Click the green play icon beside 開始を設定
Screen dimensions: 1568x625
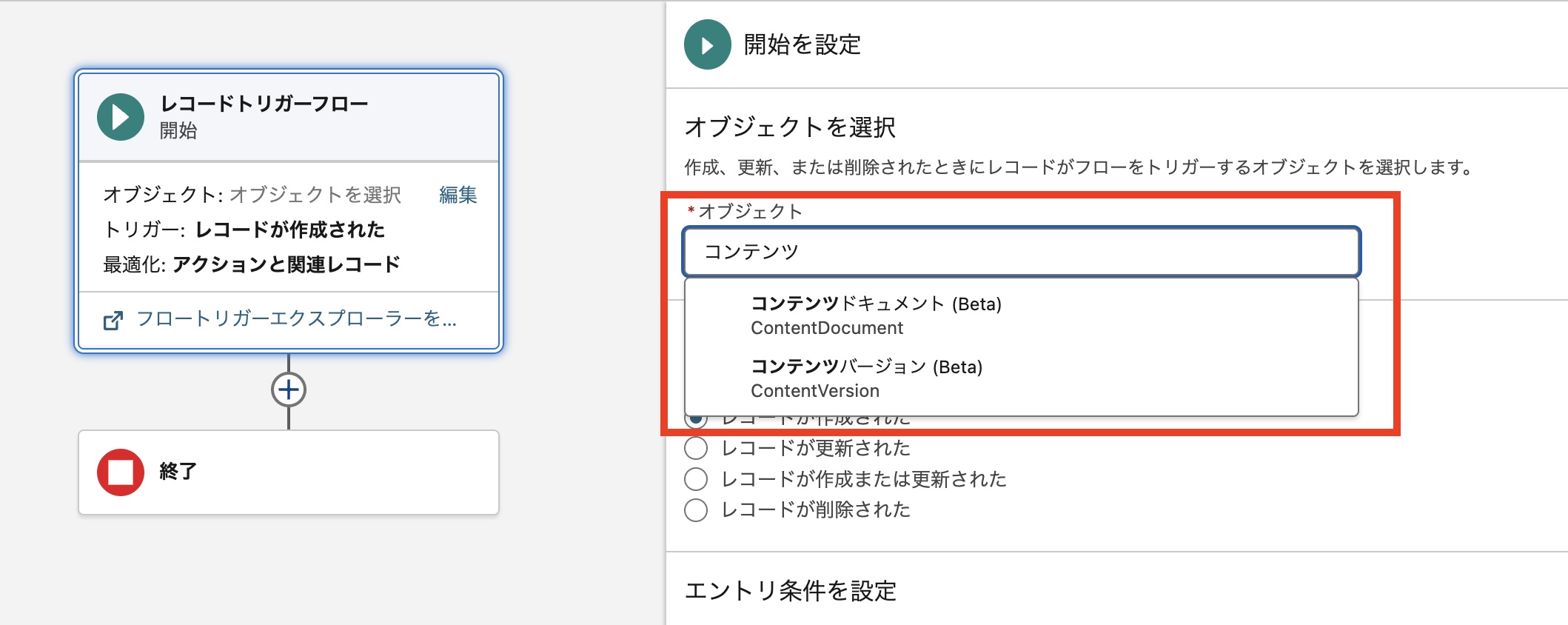707,45
